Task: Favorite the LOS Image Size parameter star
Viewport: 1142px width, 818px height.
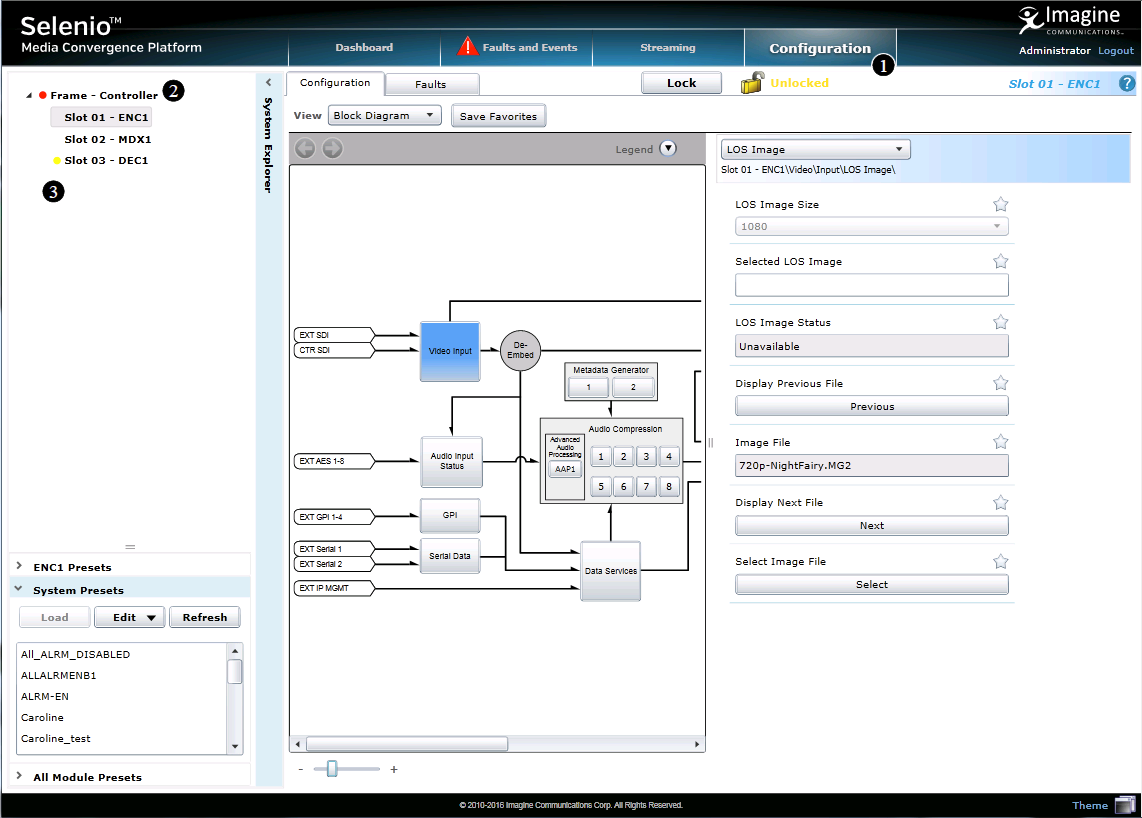Action: [x=1001, y=205]
